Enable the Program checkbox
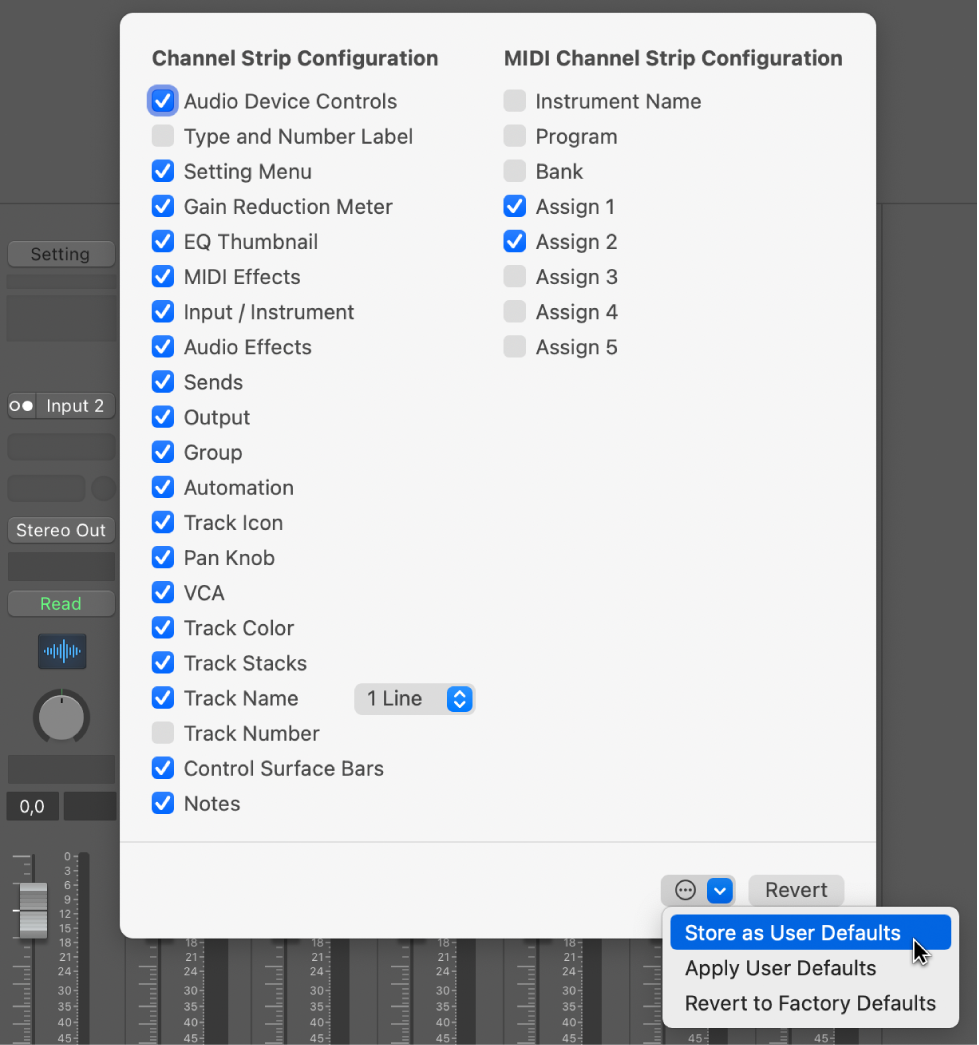This screenshot has width=979, height=1045. tap(514, 136)
